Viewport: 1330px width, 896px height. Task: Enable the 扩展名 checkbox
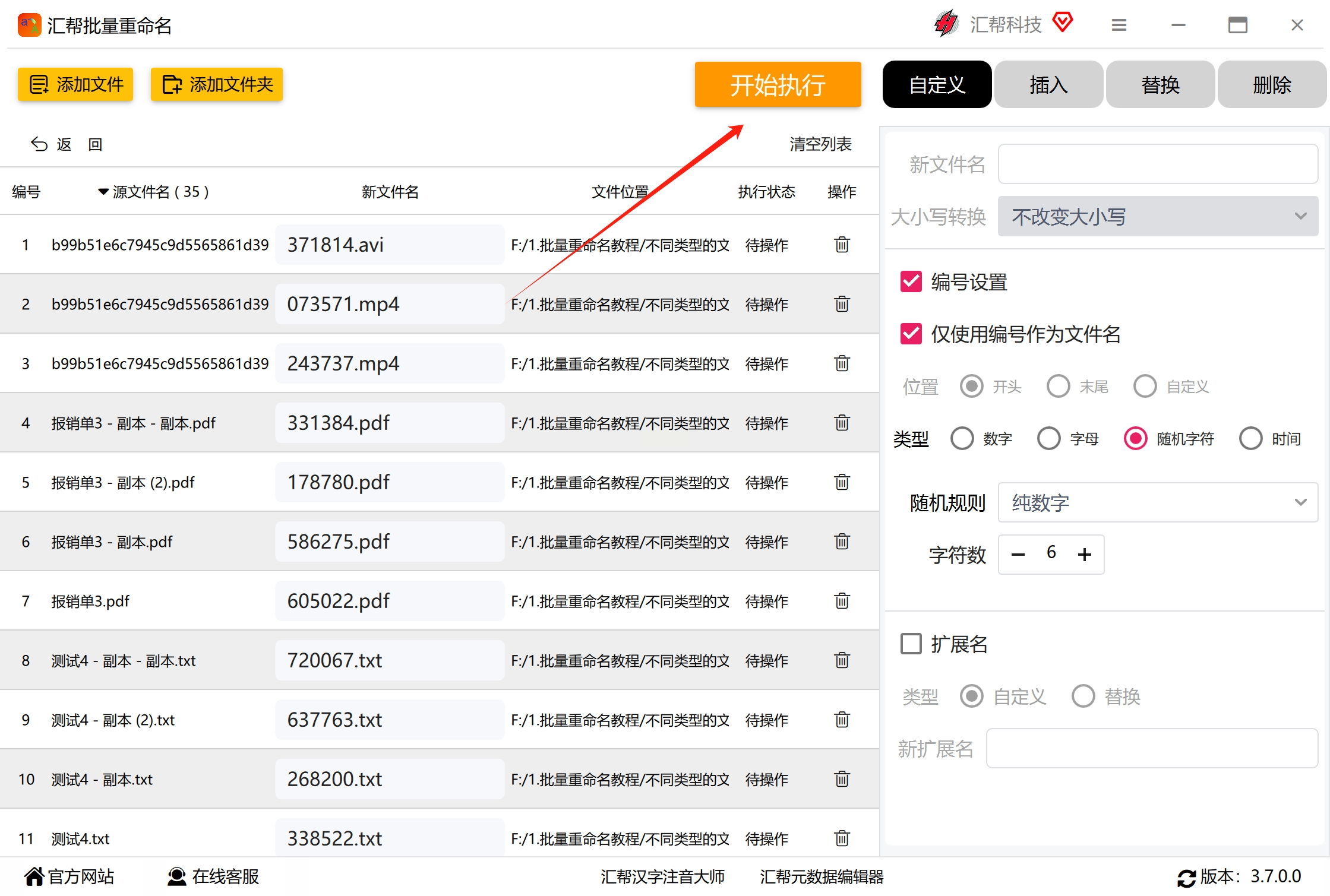911,644
